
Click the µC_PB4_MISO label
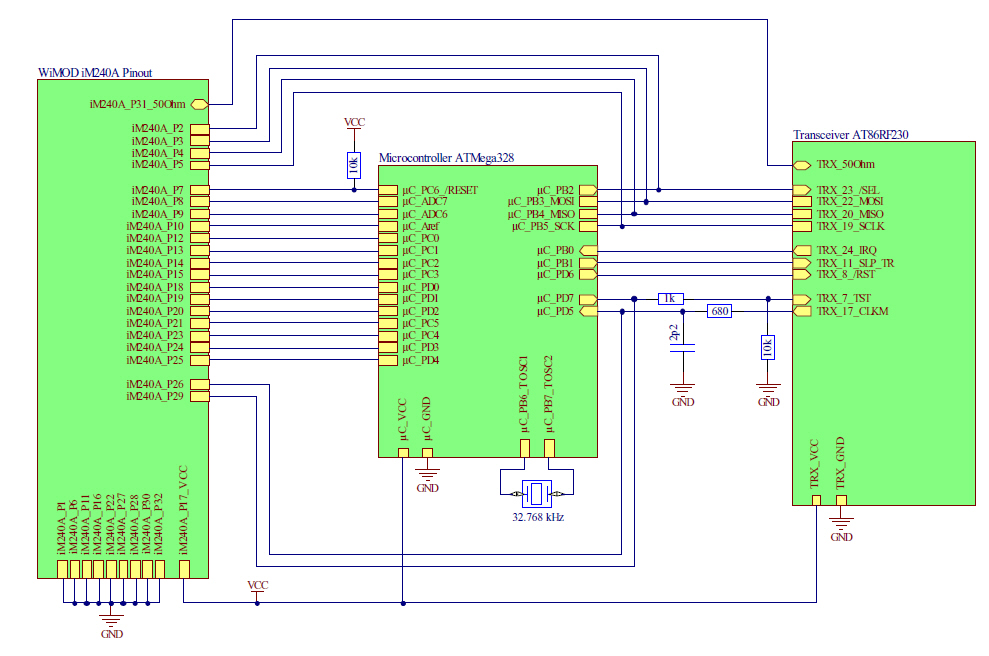pyautogui.click(x=541, y=214)
